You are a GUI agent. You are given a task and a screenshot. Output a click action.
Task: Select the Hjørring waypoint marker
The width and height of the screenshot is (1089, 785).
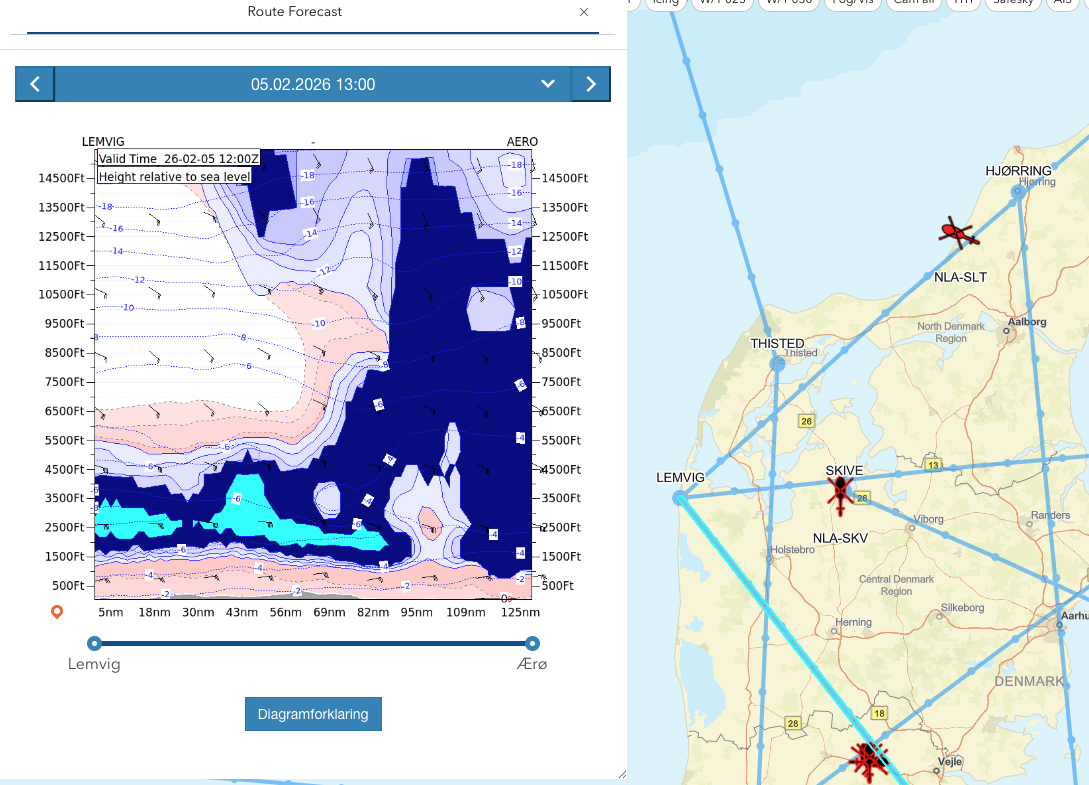pyautogui.click(x=1018, y=191)
